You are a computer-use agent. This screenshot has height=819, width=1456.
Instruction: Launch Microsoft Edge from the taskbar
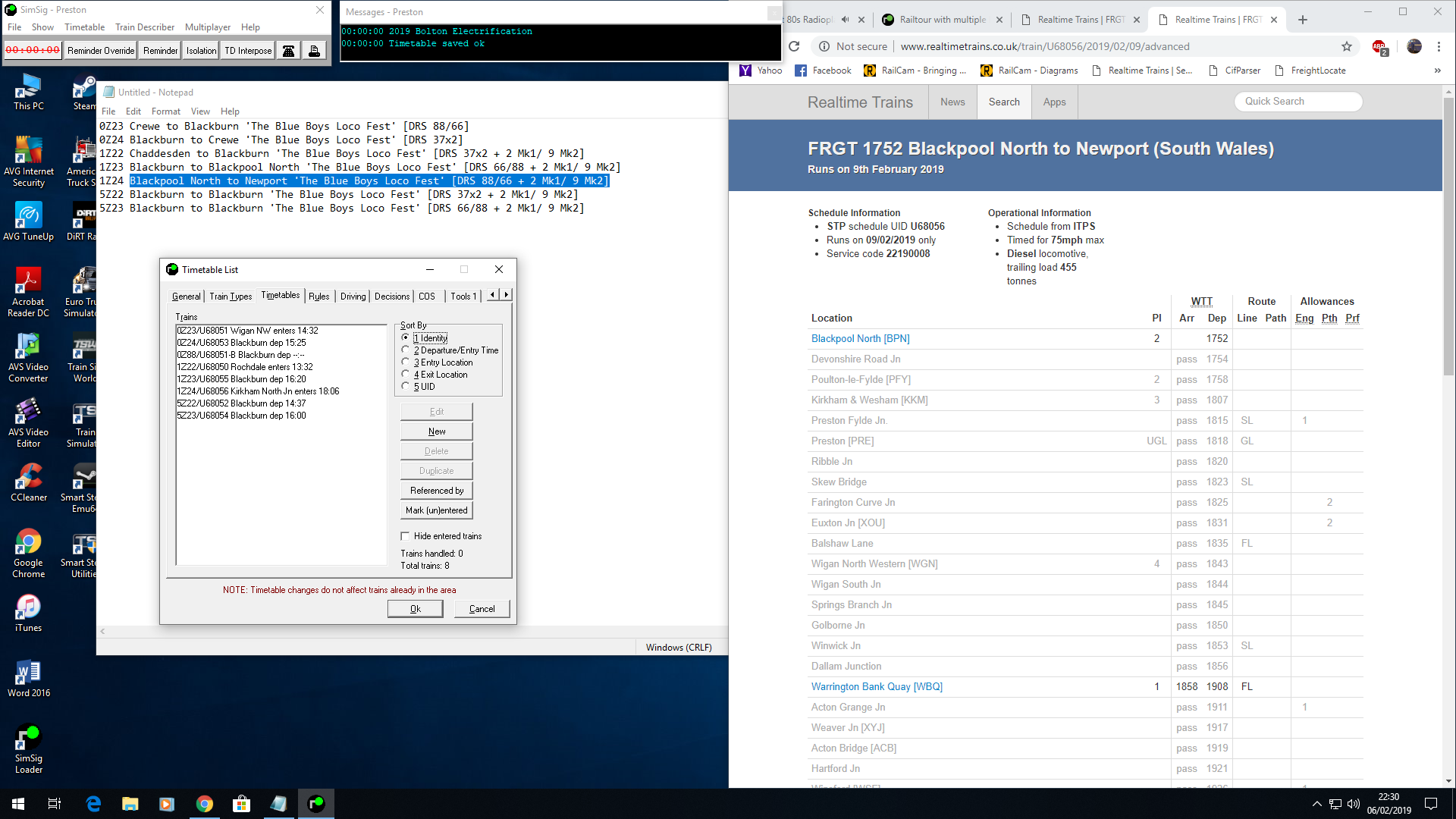[x=93, y=804]
